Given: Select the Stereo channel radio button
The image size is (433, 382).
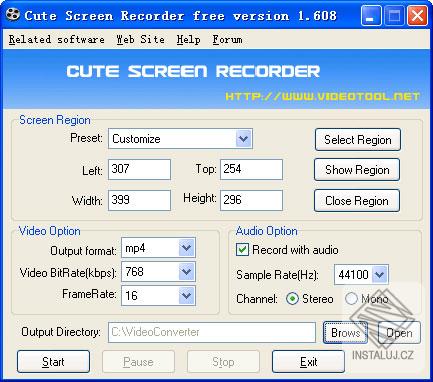Looking at the screenshot, I should pyautogui.click(x=292, y=299).
